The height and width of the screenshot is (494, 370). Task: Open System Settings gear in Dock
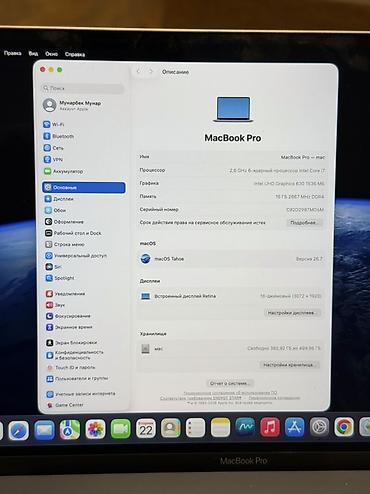[319, 427]
